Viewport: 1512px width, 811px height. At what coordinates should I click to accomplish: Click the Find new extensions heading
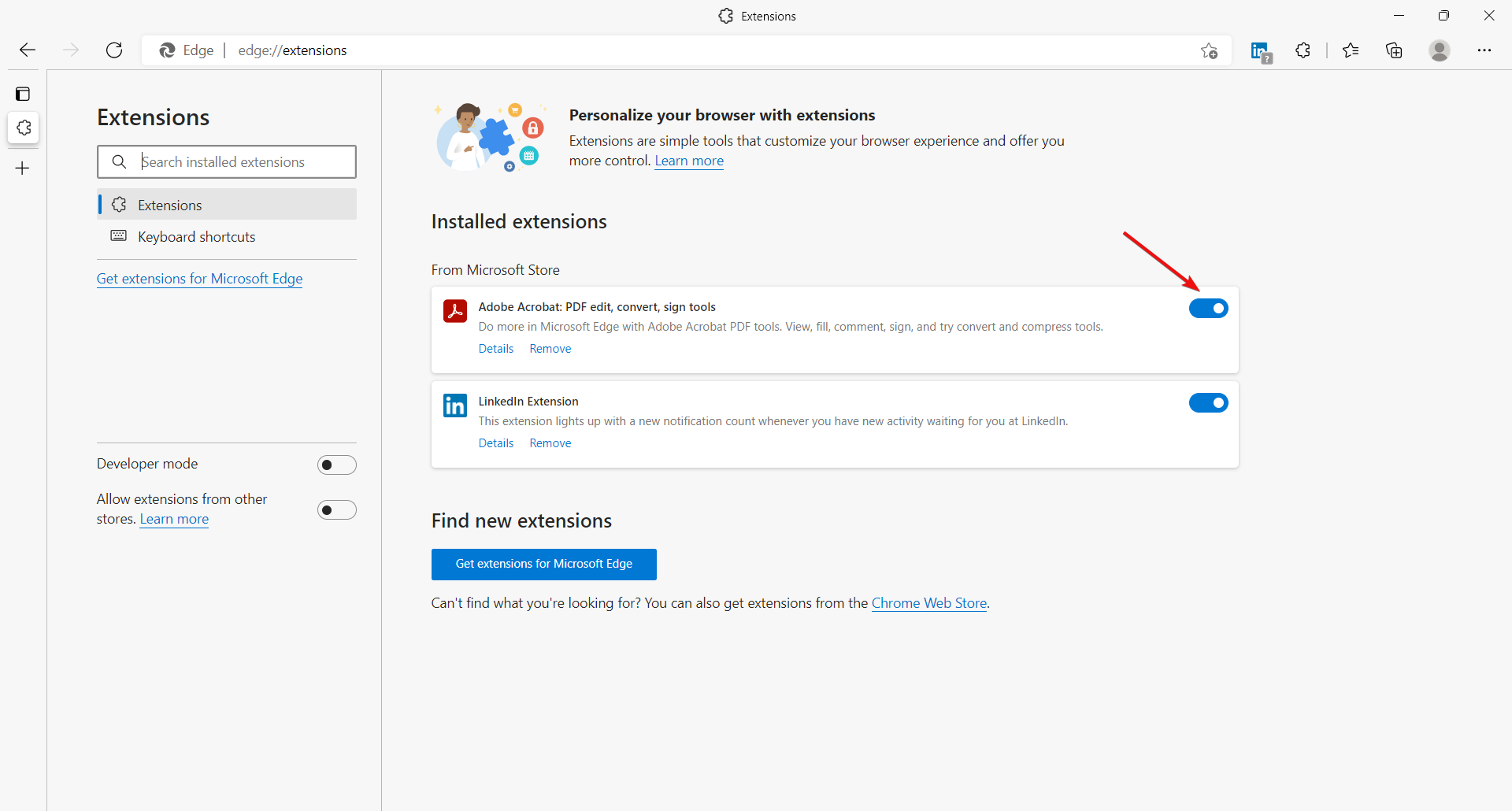(521, 521)
